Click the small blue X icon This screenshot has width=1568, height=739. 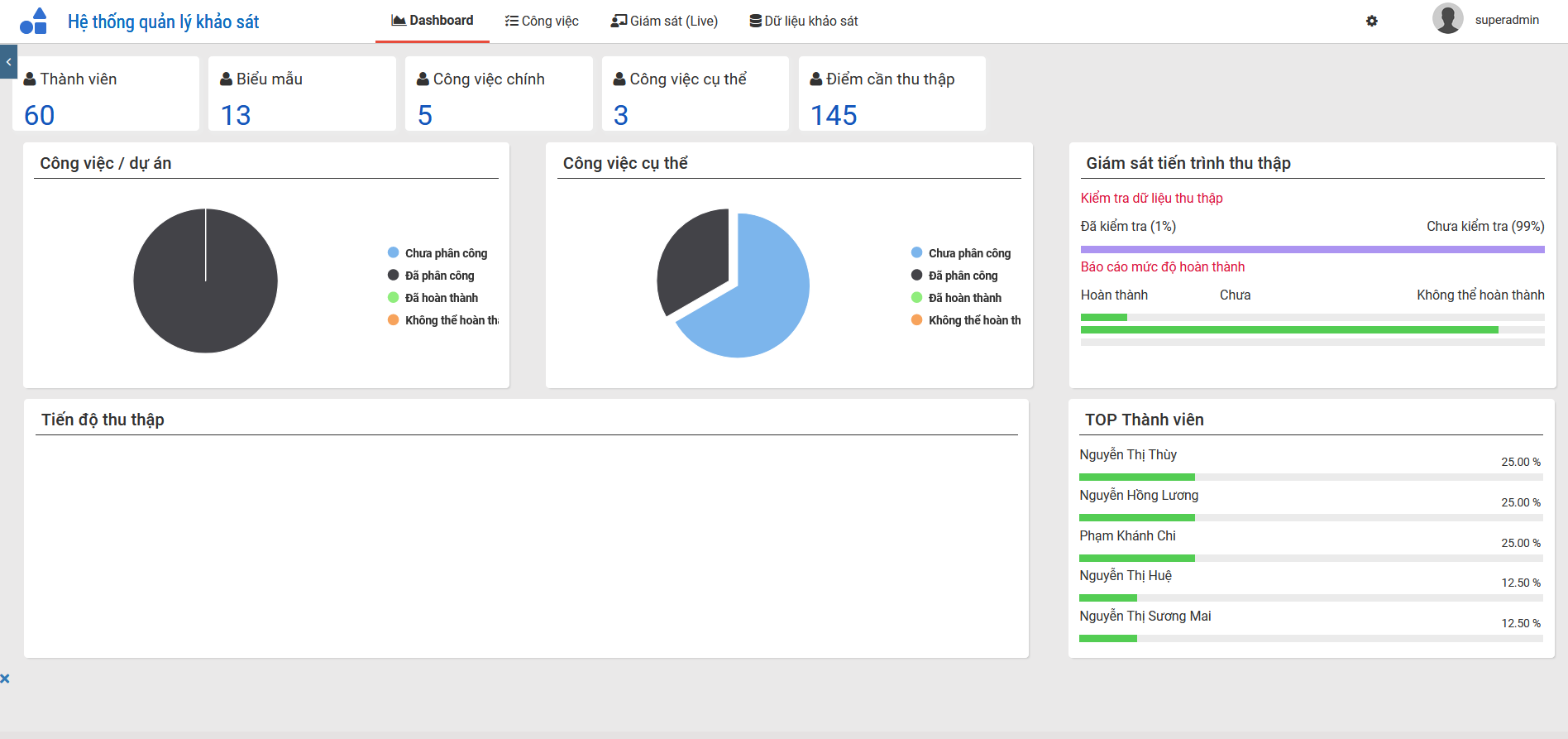coord(5,679)
